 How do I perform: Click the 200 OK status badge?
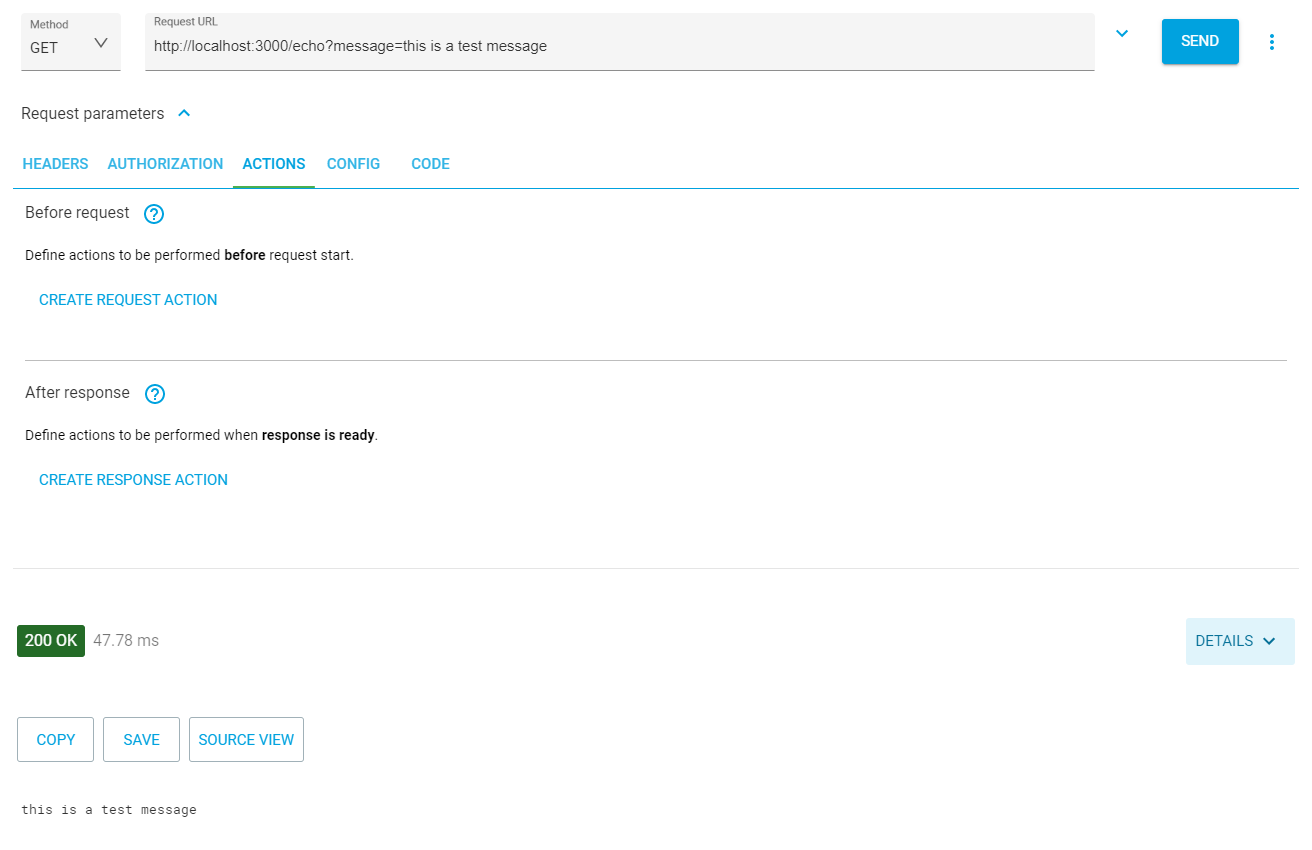point(51,641)
